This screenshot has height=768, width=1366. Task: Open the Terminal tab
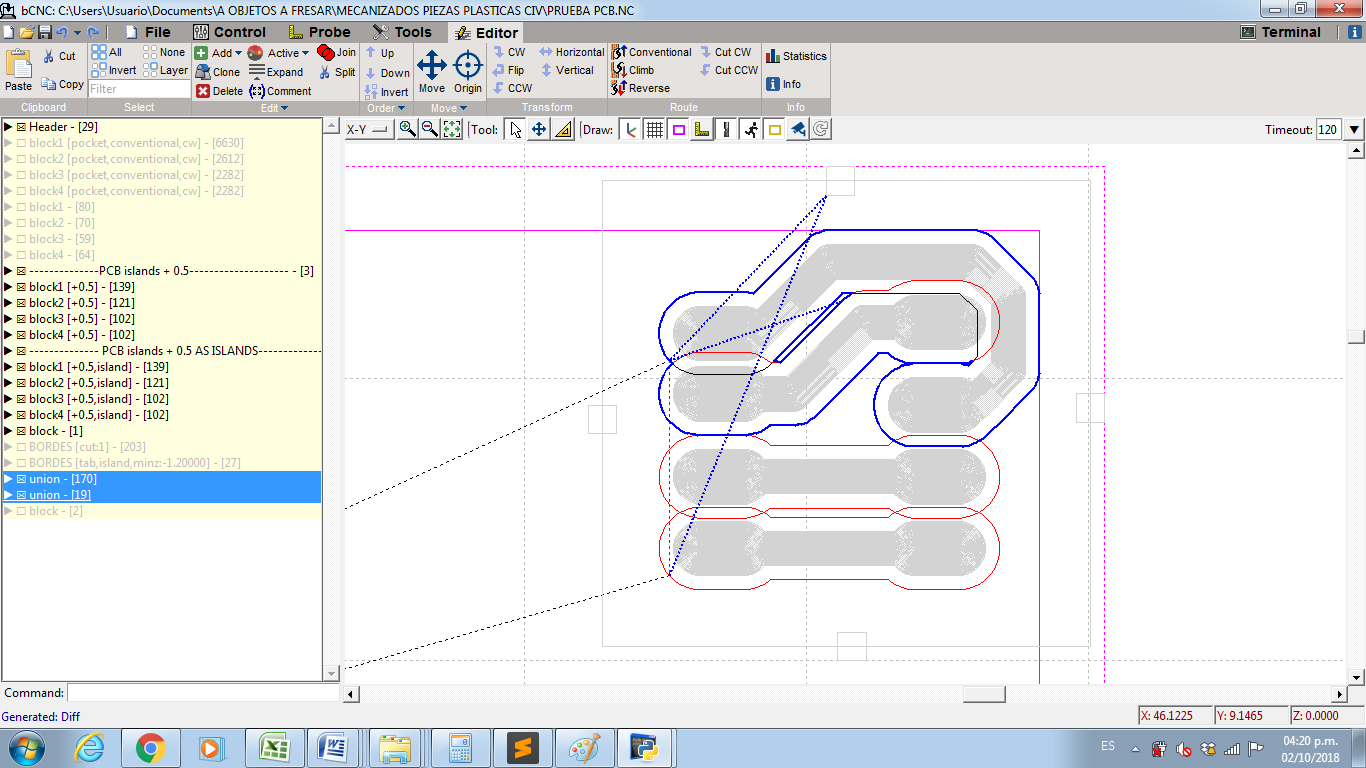tap(1281, 32)
